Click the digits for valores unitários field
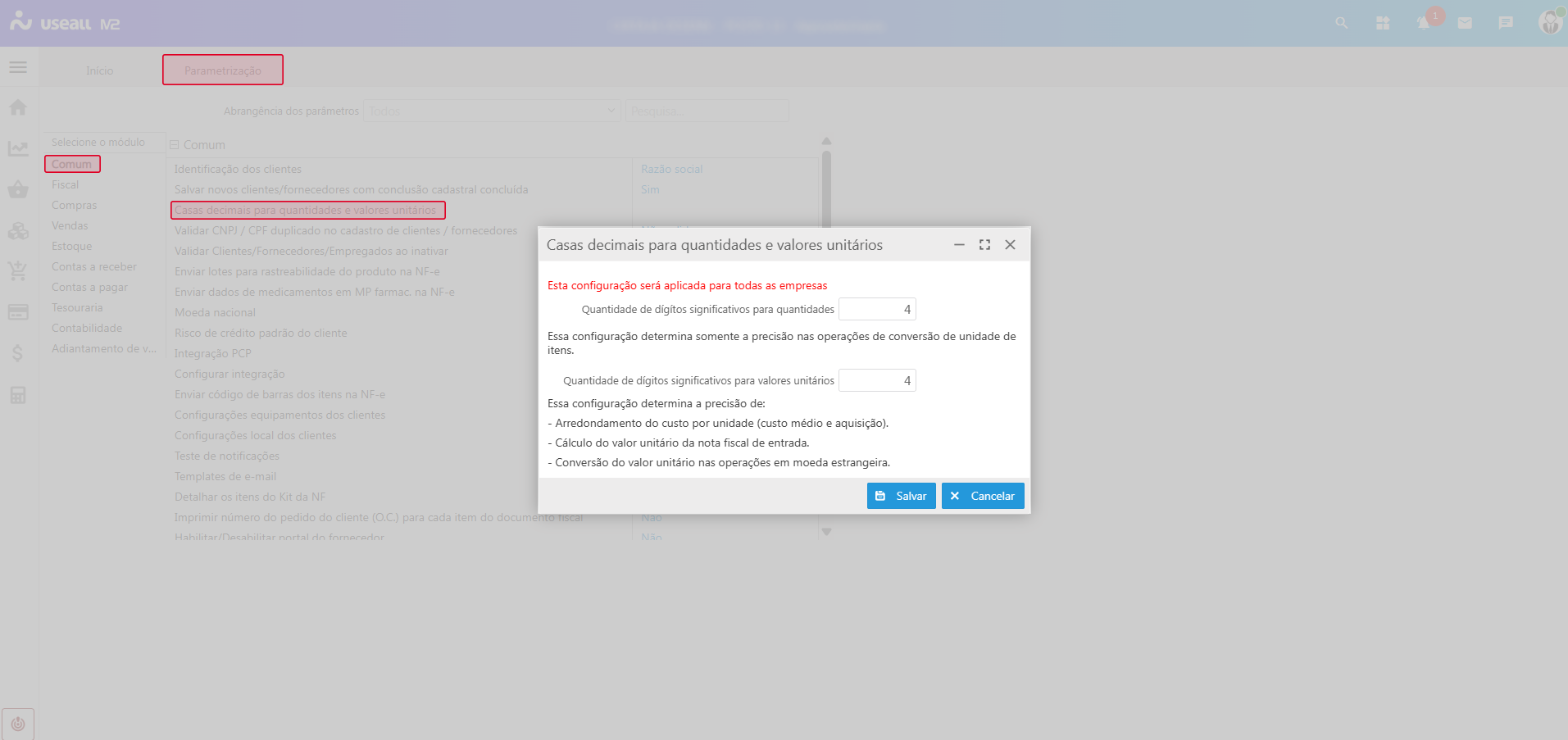This screenshot has height=740, width=1568. 876,381
